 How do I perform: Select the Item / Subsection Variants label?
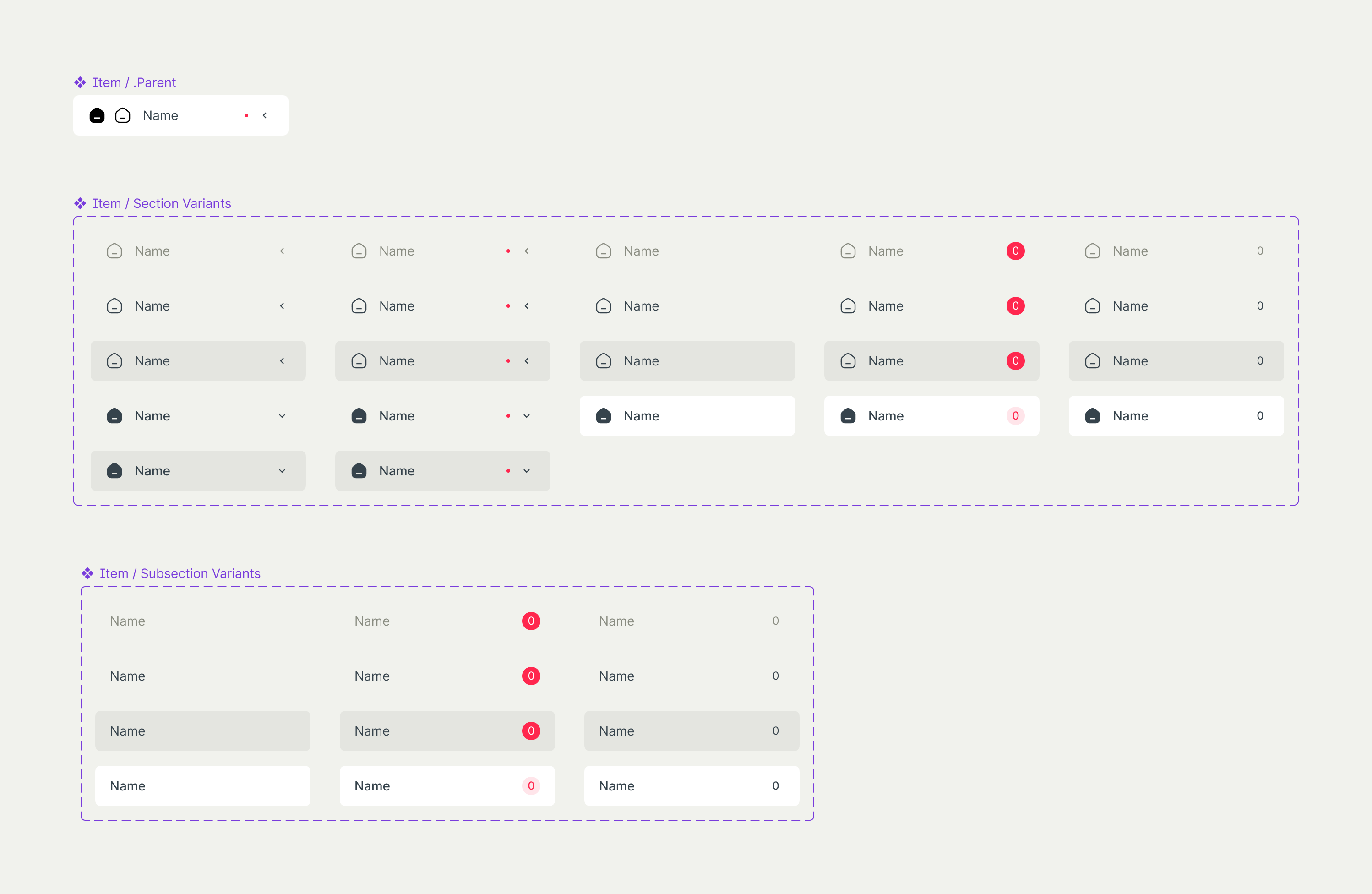180,573
